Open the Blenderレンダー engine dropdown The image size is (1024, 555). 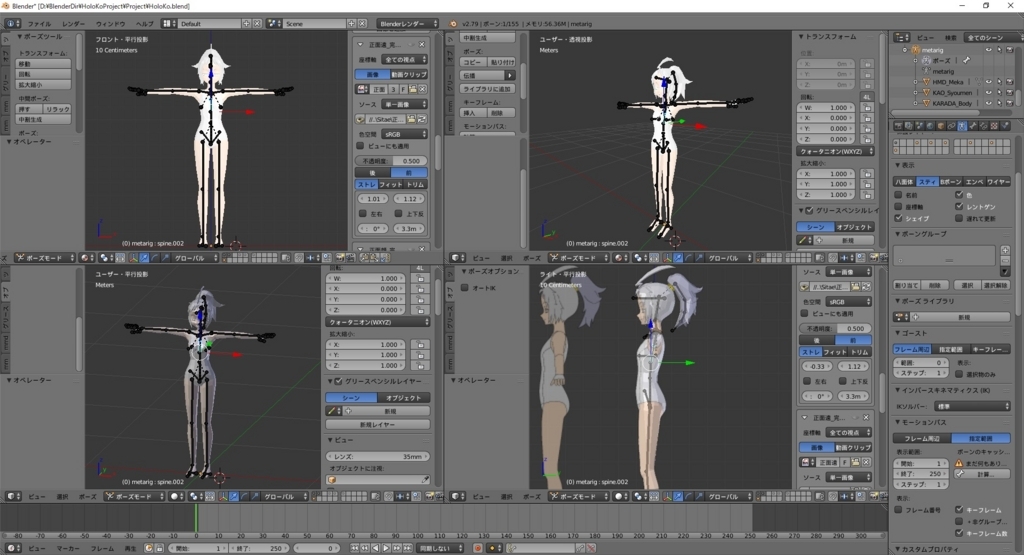click(408, 24)
